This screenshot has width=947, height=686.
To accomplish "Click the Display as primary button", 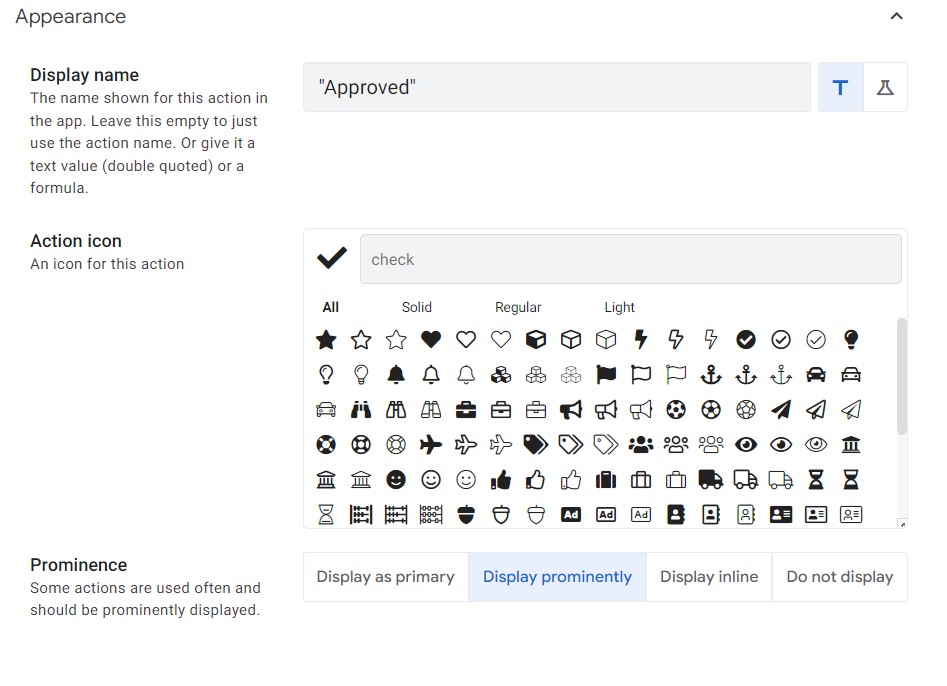I will point(386,577).
